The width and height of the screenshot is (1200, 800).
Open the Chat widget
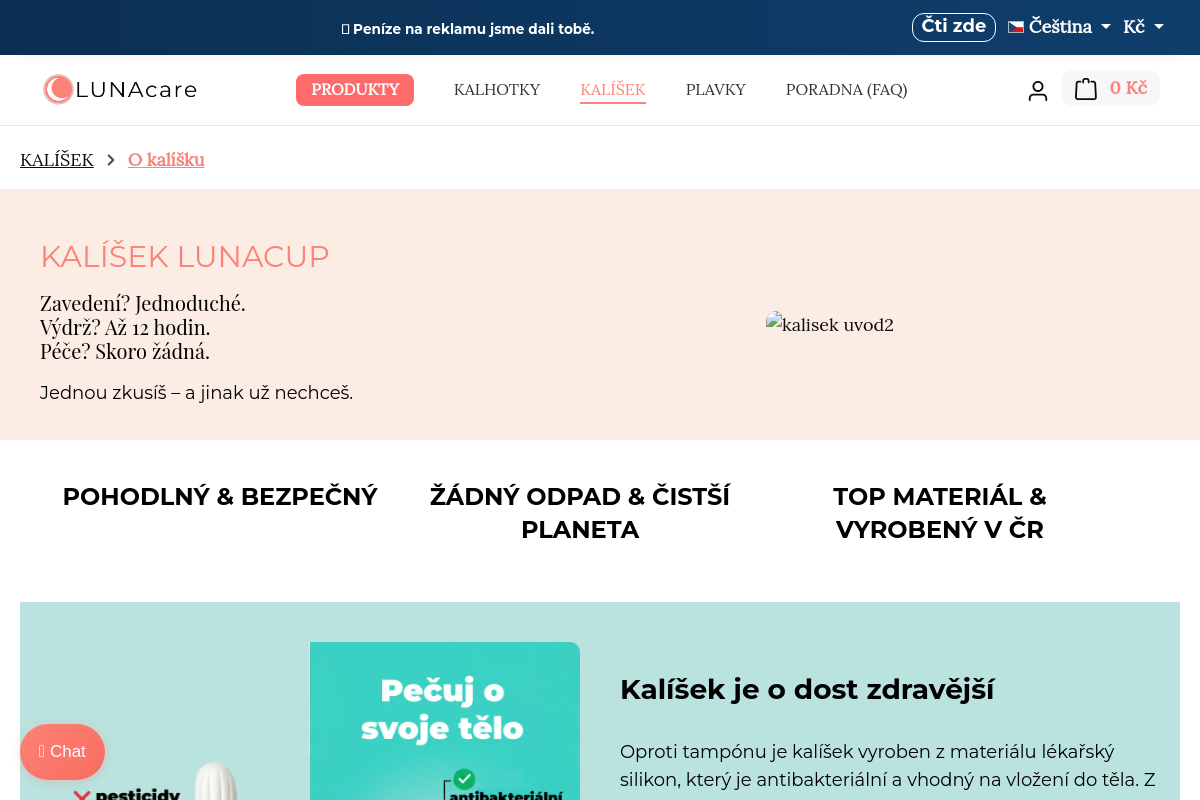(62, 752)
